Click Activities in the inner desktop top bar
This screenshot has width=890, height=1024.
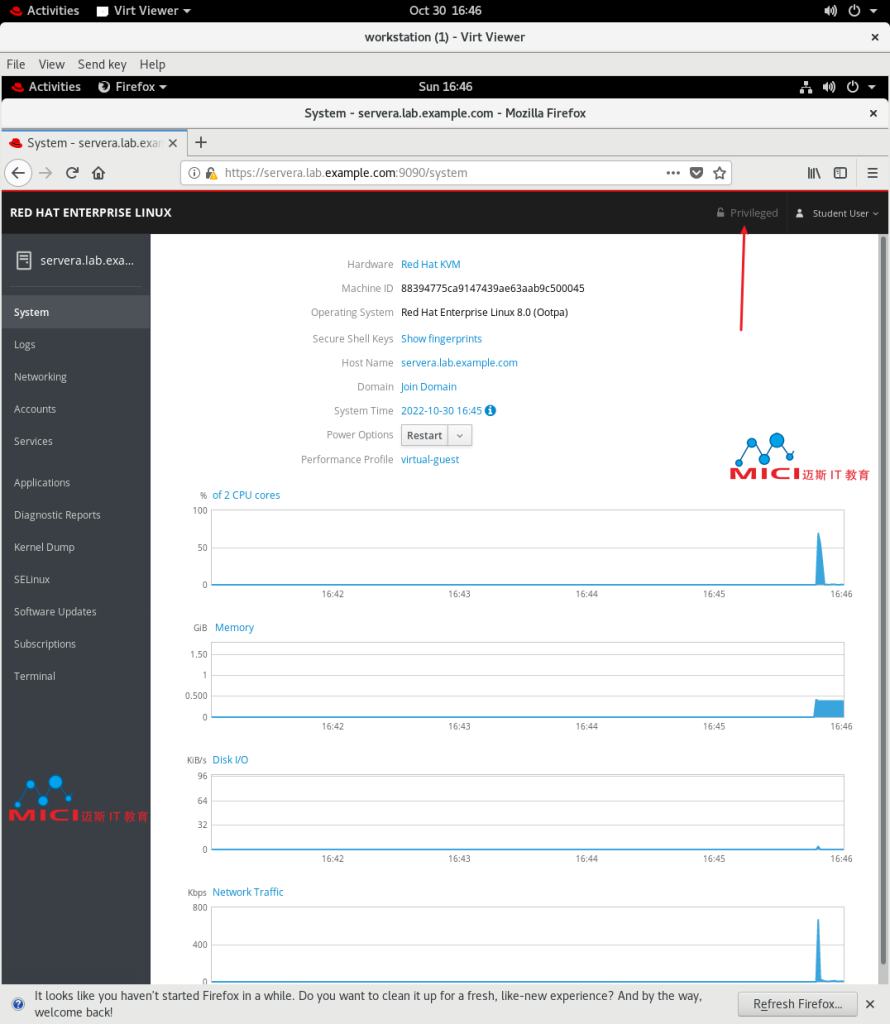tap(47, 87)
